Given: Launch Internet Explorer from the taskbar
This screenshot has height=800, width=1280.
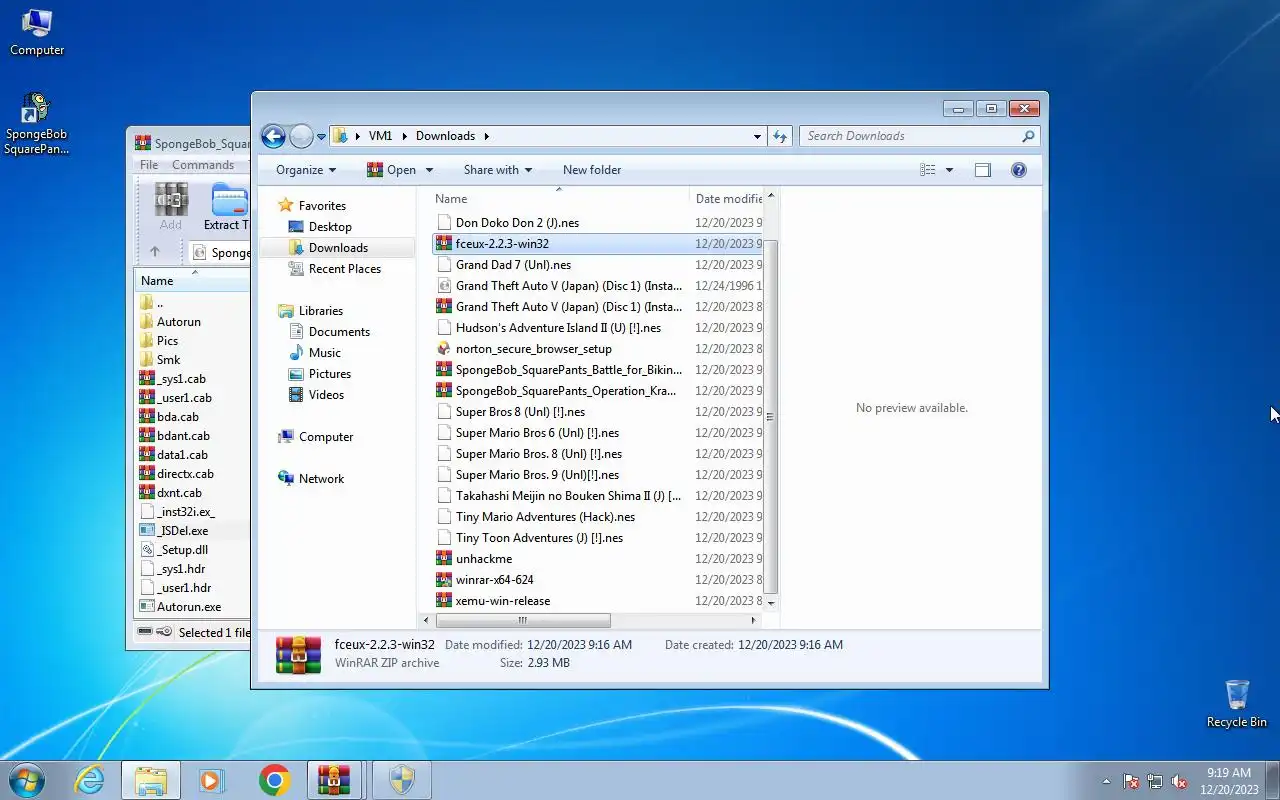Looking at the screenshot, I should 90,780.
